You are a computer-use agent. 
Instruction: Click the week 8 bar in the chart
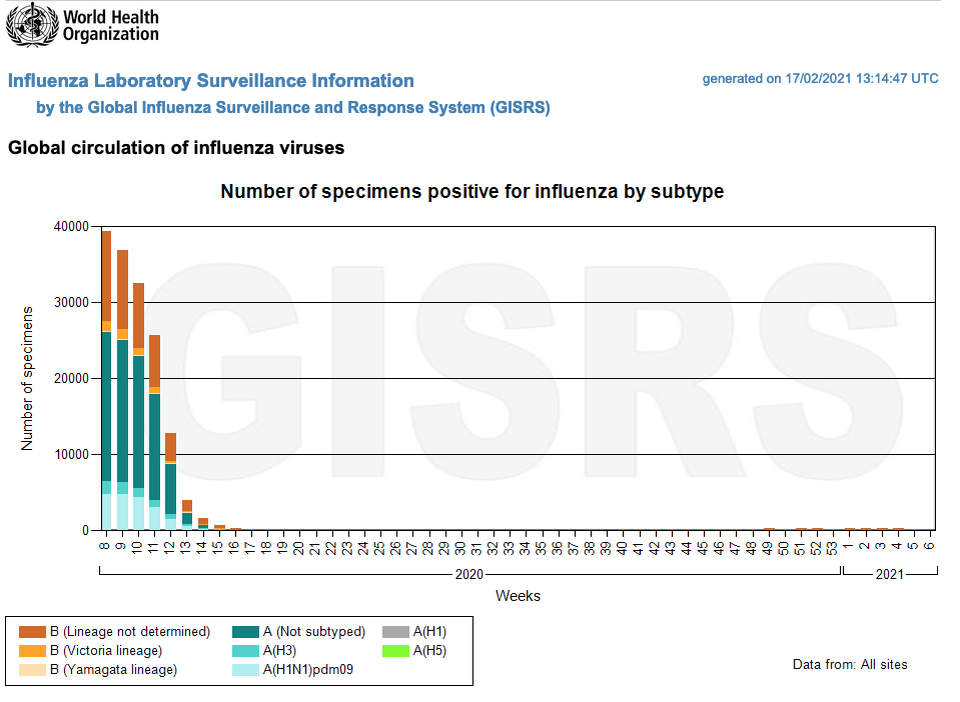click(x=106, y=380)
